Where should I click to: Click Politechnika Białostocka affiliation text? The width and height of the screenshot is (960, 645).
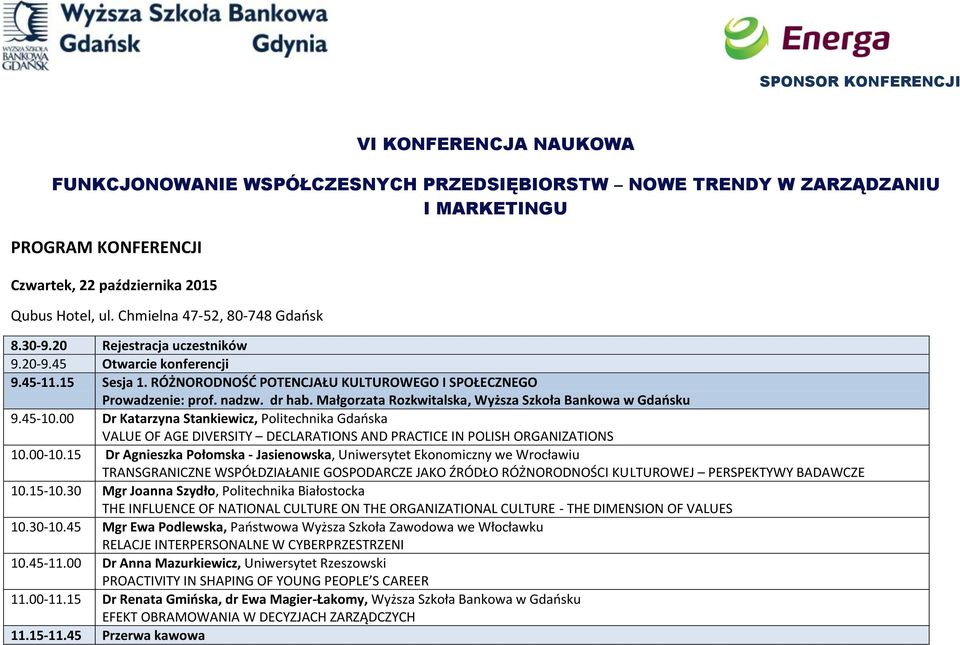pyautogui.click(x=293, y=491)
